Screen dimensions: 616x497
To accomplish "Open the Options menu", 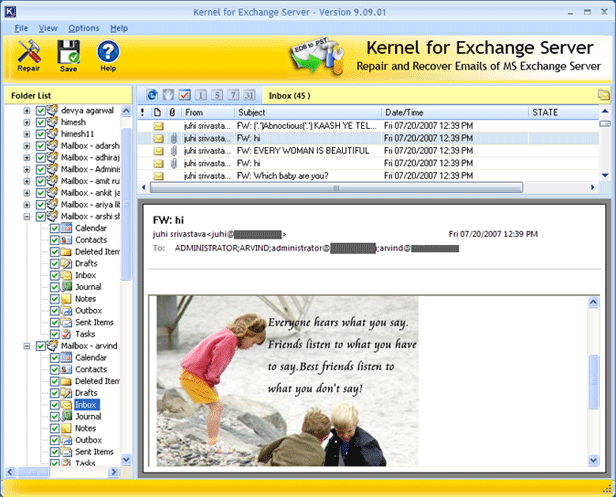I will (84, 28).
